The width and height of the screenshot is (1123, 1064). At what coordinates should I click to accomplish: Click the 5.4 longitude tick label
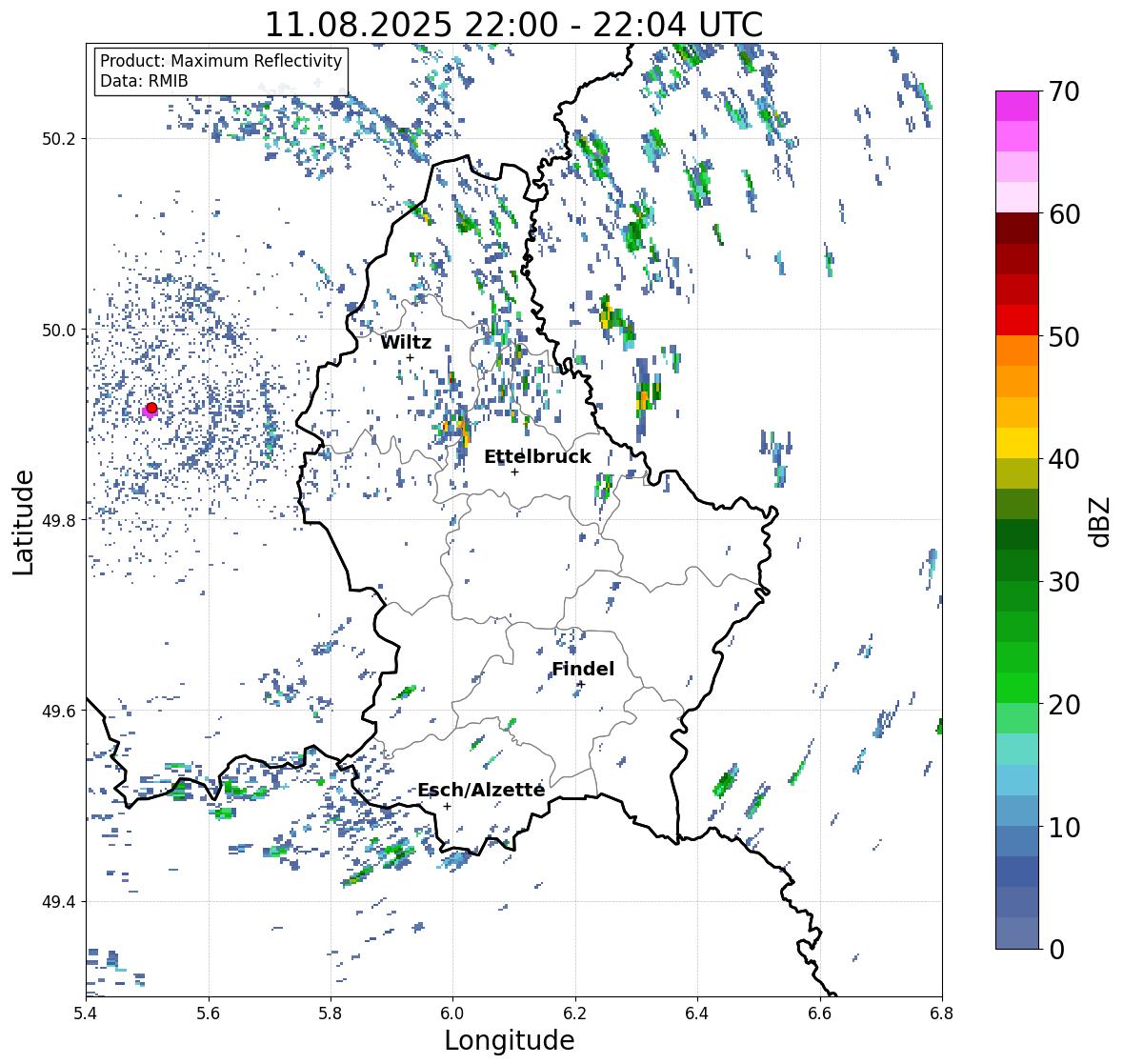[86, 1014]
